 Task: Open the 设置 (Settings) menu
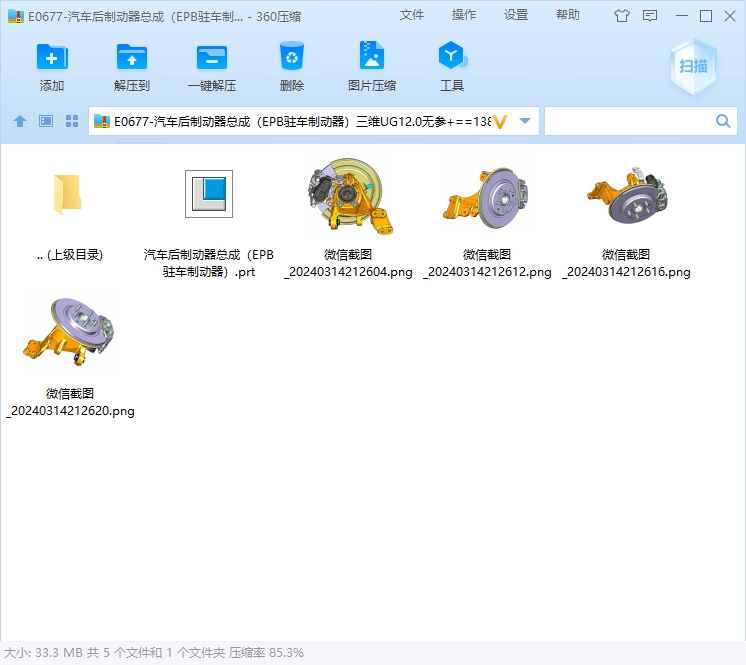(516, 15)
